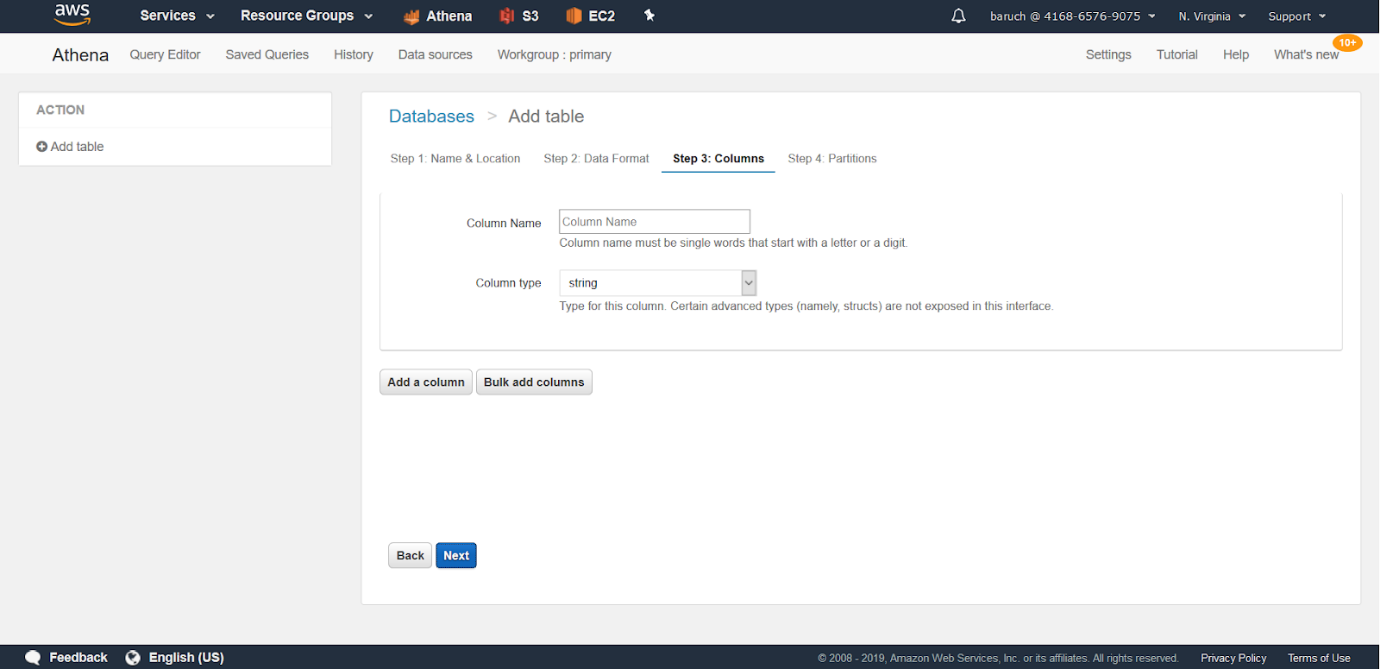The height and width of the screenshot is (669, 1380).
Task: Expand the Services menu
Action: point(177,16)
